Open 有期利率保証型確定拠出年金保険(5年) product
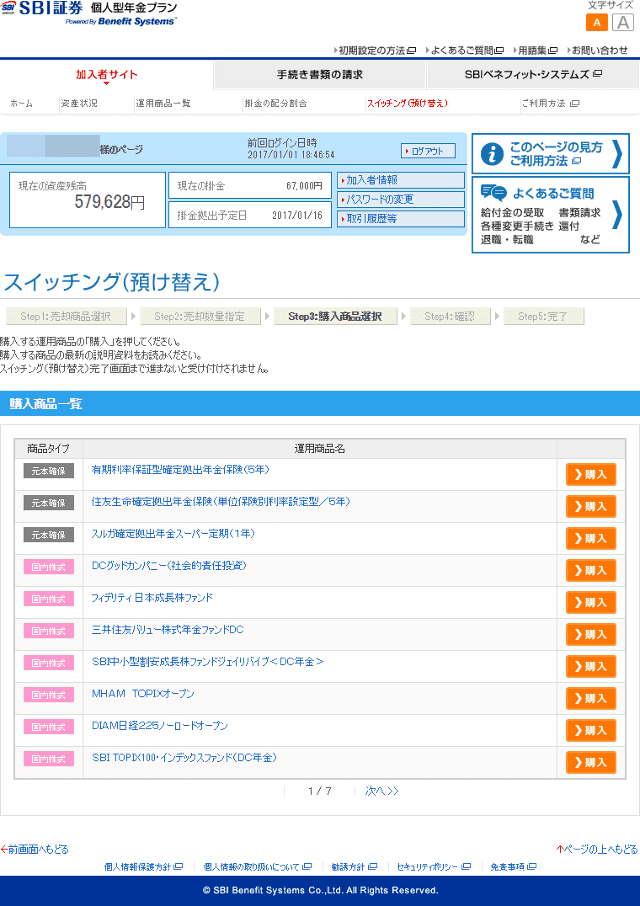Viewport: 640px width, 906px height. pyautogui.click(x=181, y=470)
